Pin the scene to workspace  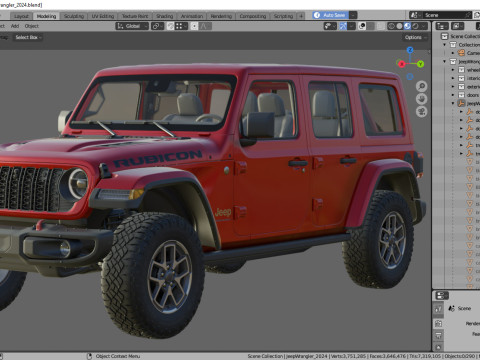(468, 15)
